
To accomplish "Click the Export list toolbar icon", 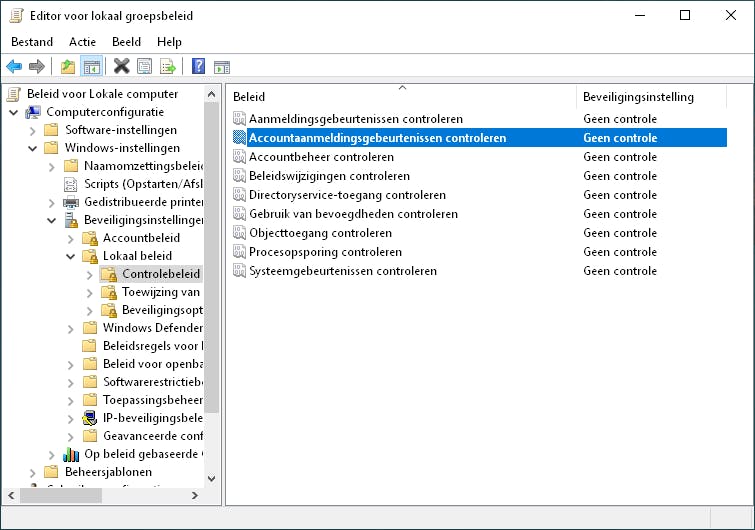I will pos(168,66).
